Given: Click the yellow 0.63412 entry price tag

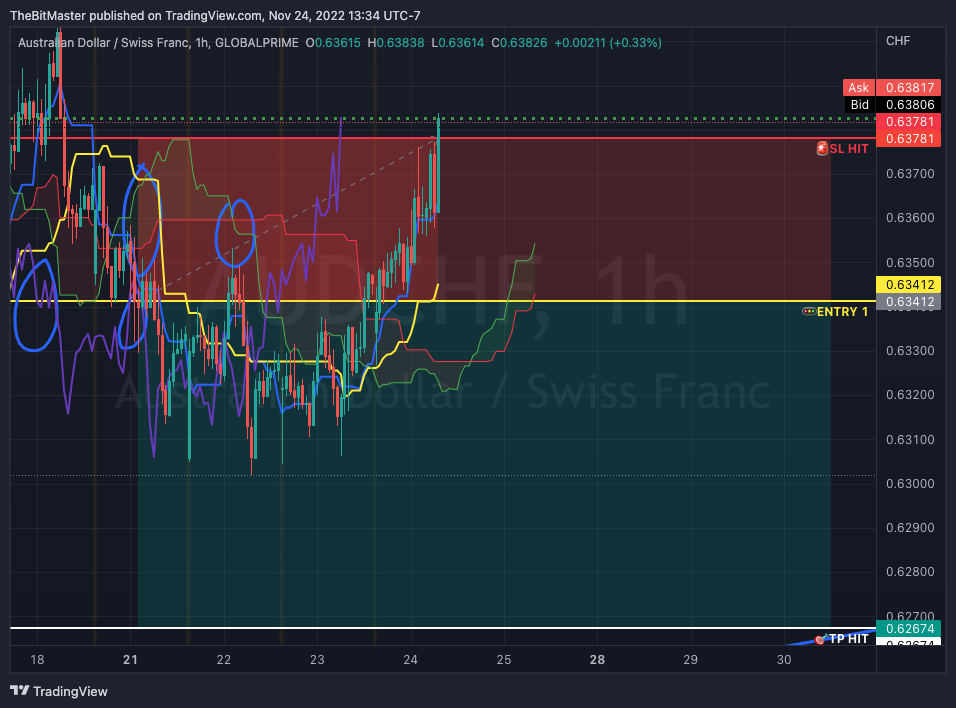Looking at the screenshot, I should (x=909, y=285).
